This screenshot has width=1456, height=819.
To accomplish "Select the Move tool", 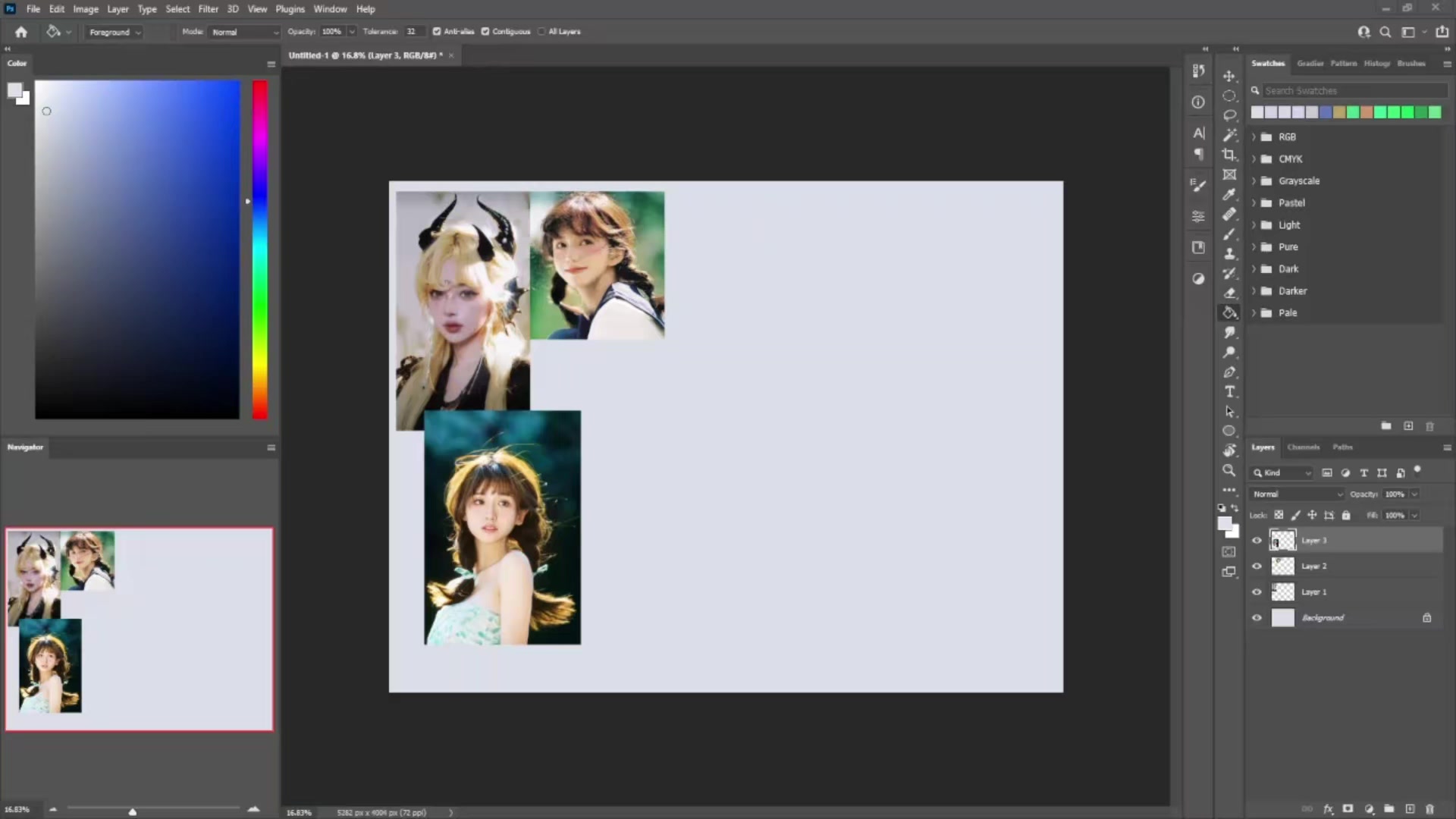I will [x=1229, y=76].
